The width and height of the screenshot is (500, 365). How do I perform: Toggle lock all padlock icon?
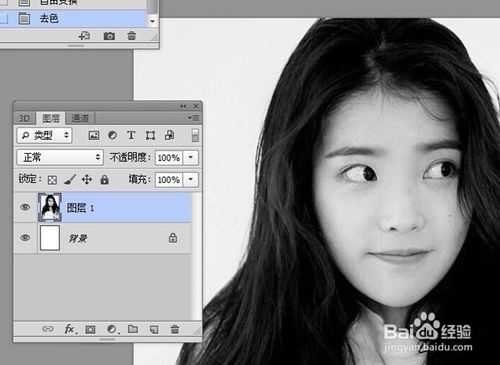(104, 180)
